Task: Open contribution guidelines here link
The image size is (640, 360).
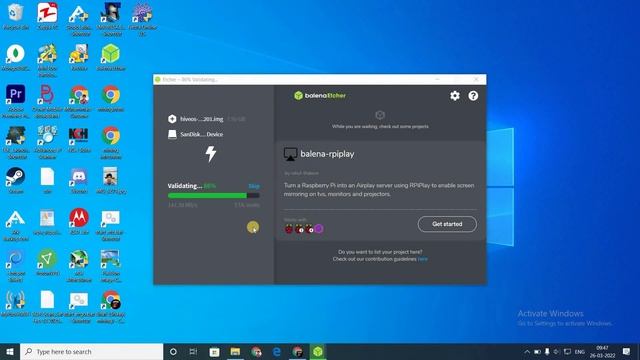Action: click(x=422, y=259)
